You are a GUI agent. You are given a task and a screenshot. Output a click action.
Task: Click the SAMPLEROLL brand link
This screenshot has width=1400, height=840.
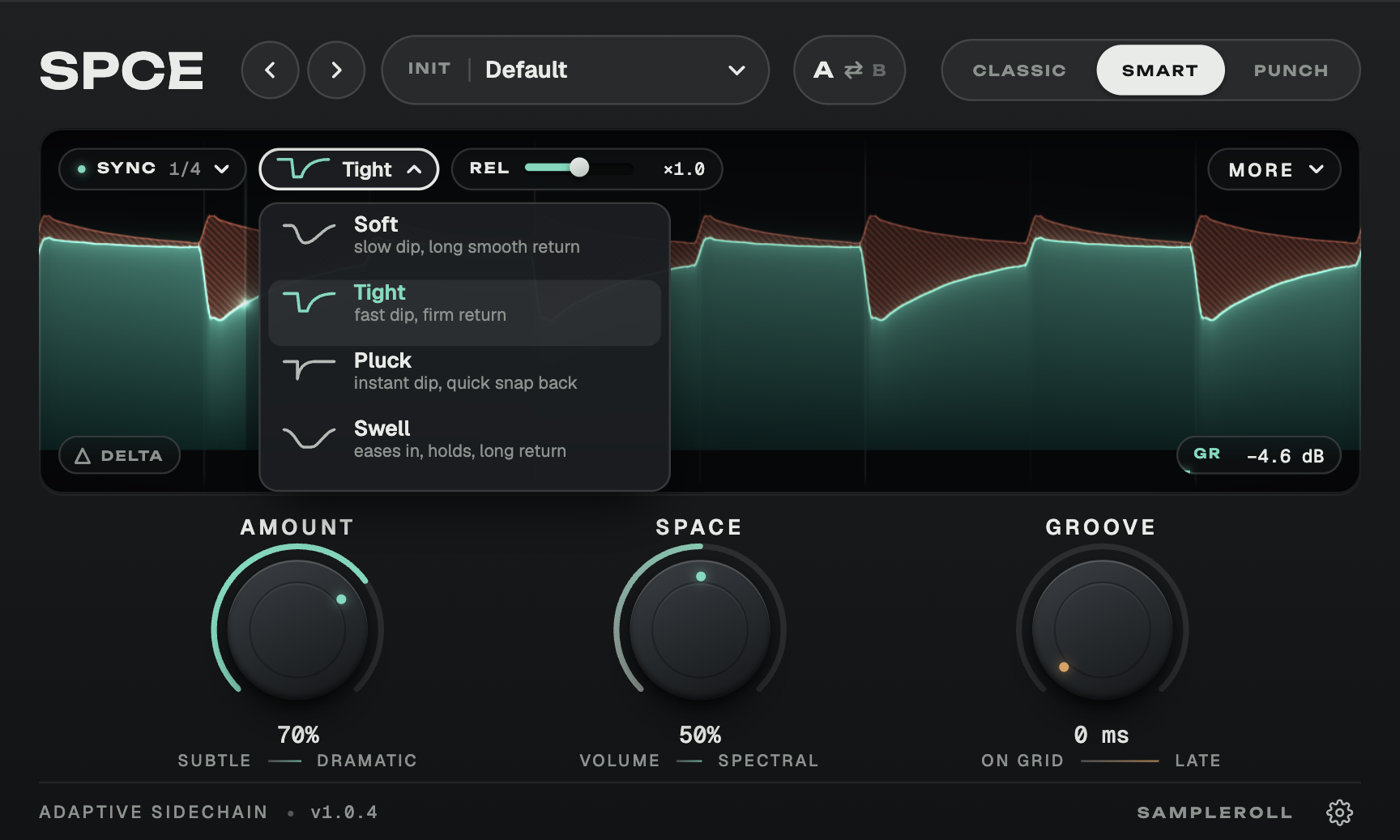click(1214, 812)
